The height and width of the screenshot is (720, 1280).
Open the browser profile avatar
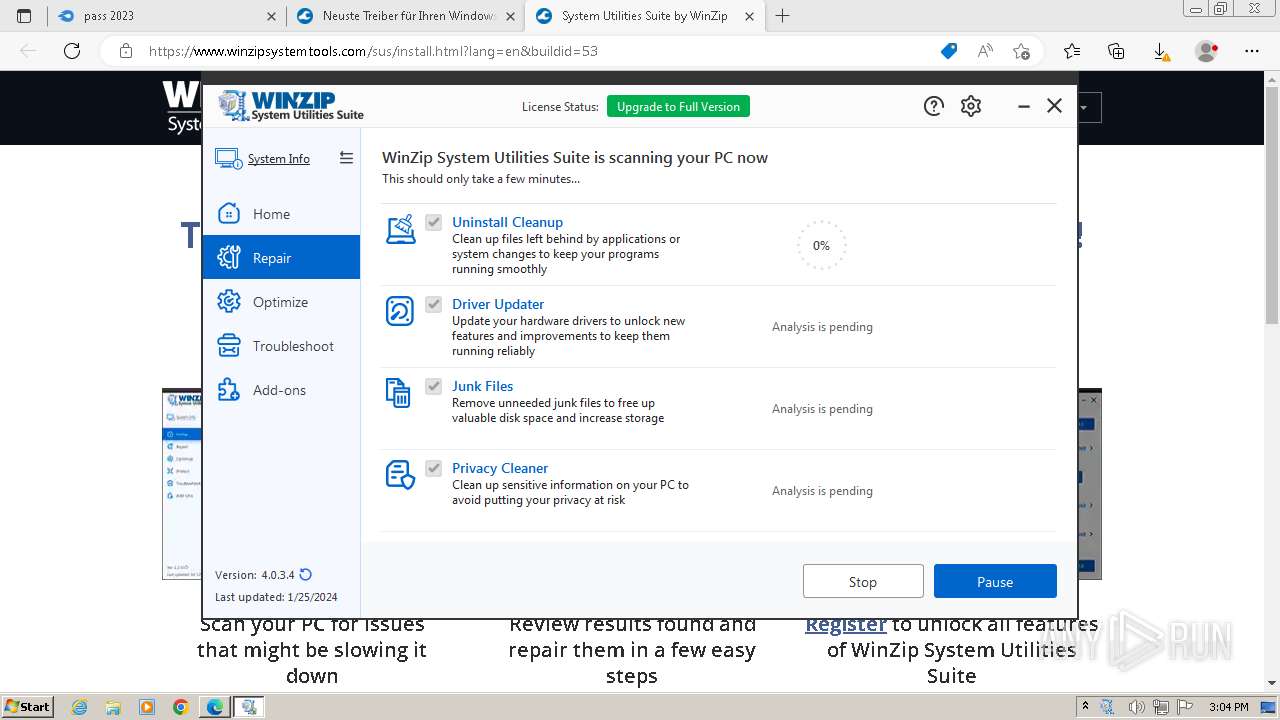[1207, 51]
